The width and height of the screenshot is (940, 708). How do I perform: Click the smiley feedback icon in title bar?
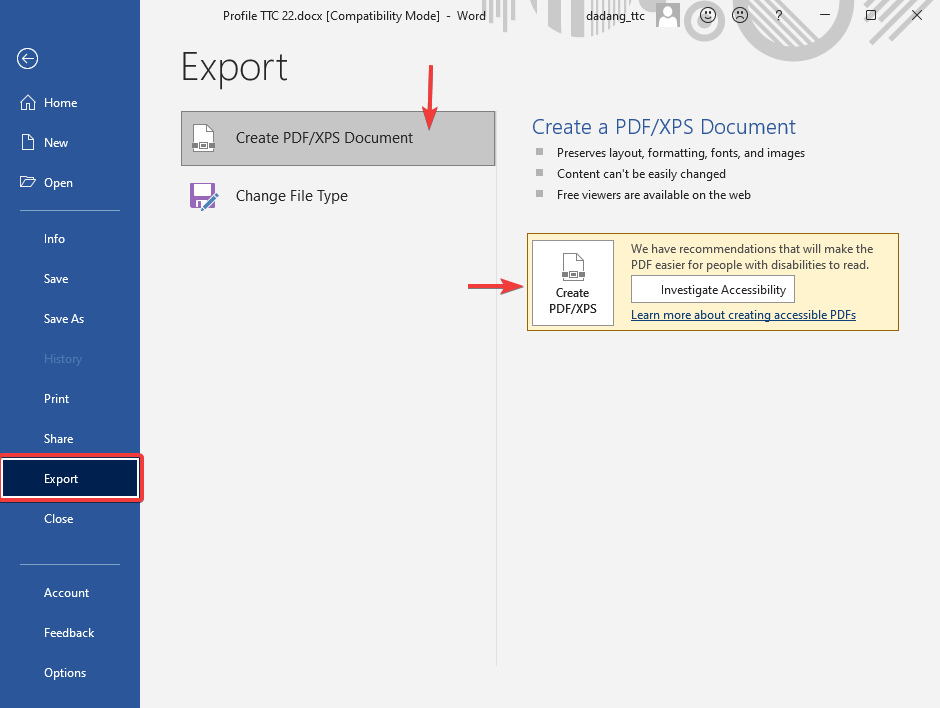pos(708,16)
